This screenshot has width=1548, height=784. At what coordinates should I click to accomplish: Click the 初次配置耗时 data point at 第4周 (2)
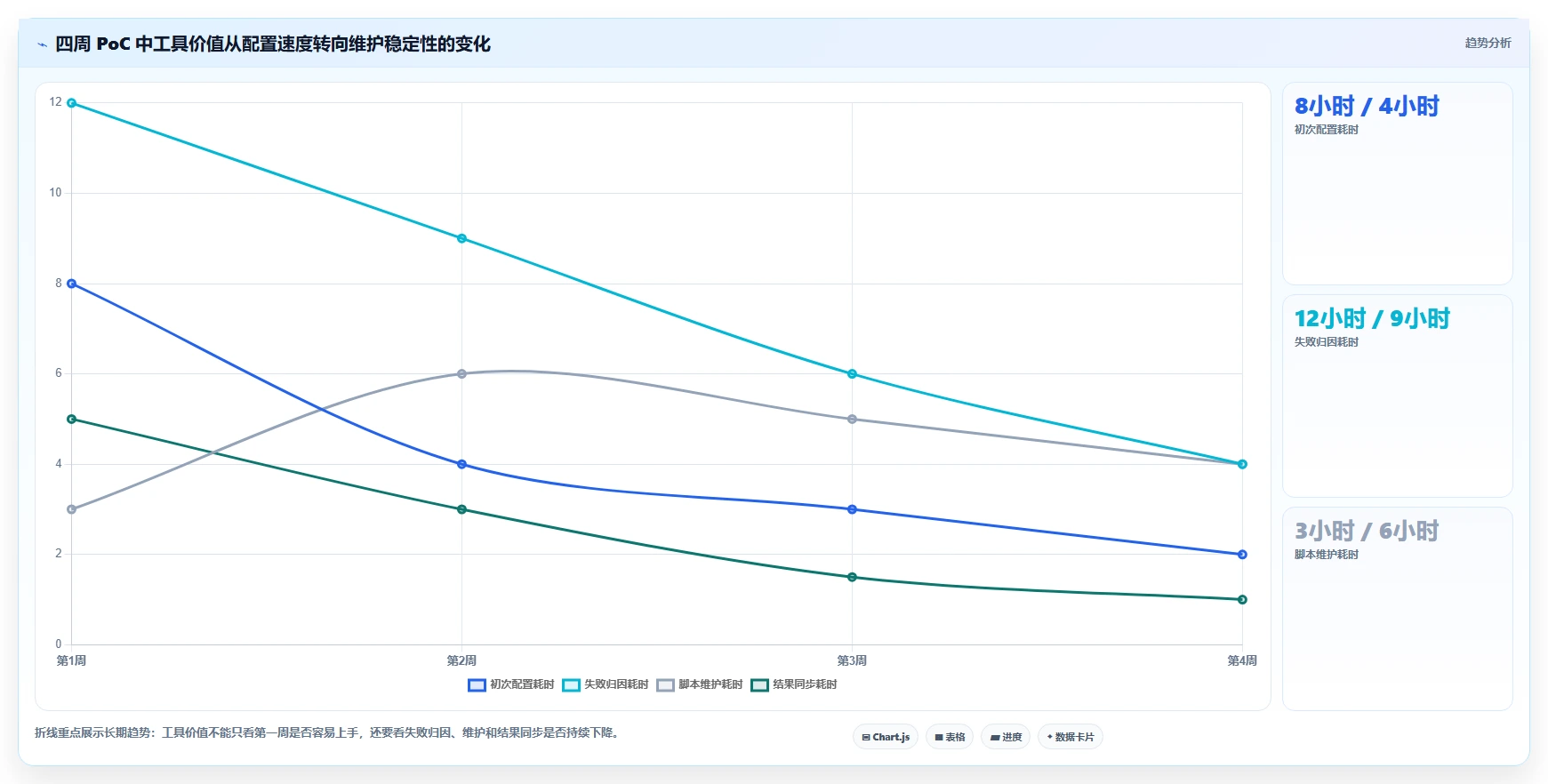tap(1242, 555)
